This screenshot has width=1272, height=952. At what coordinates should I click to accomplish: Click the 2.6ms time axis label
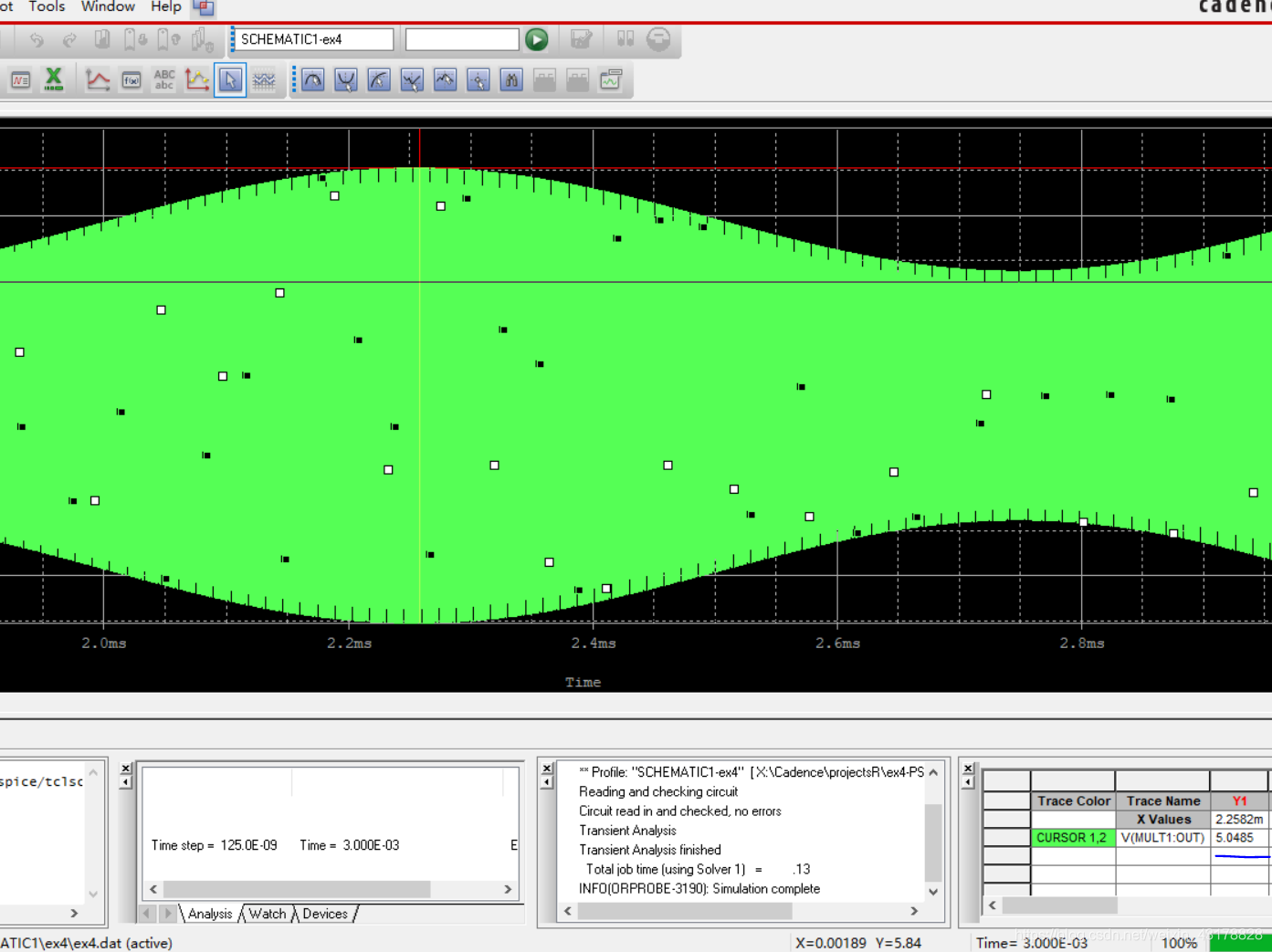[837, 643]
